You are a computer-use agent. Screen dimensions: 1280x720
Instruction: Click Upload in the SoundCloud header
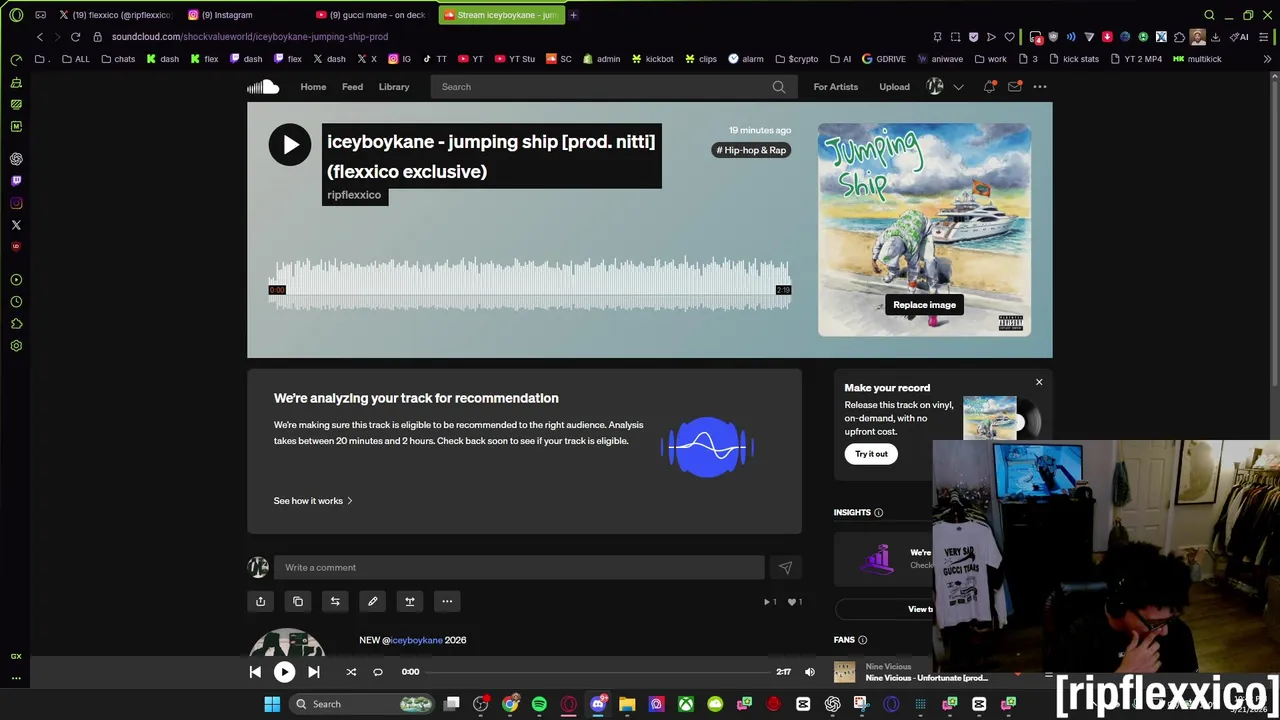pos(894,87)
